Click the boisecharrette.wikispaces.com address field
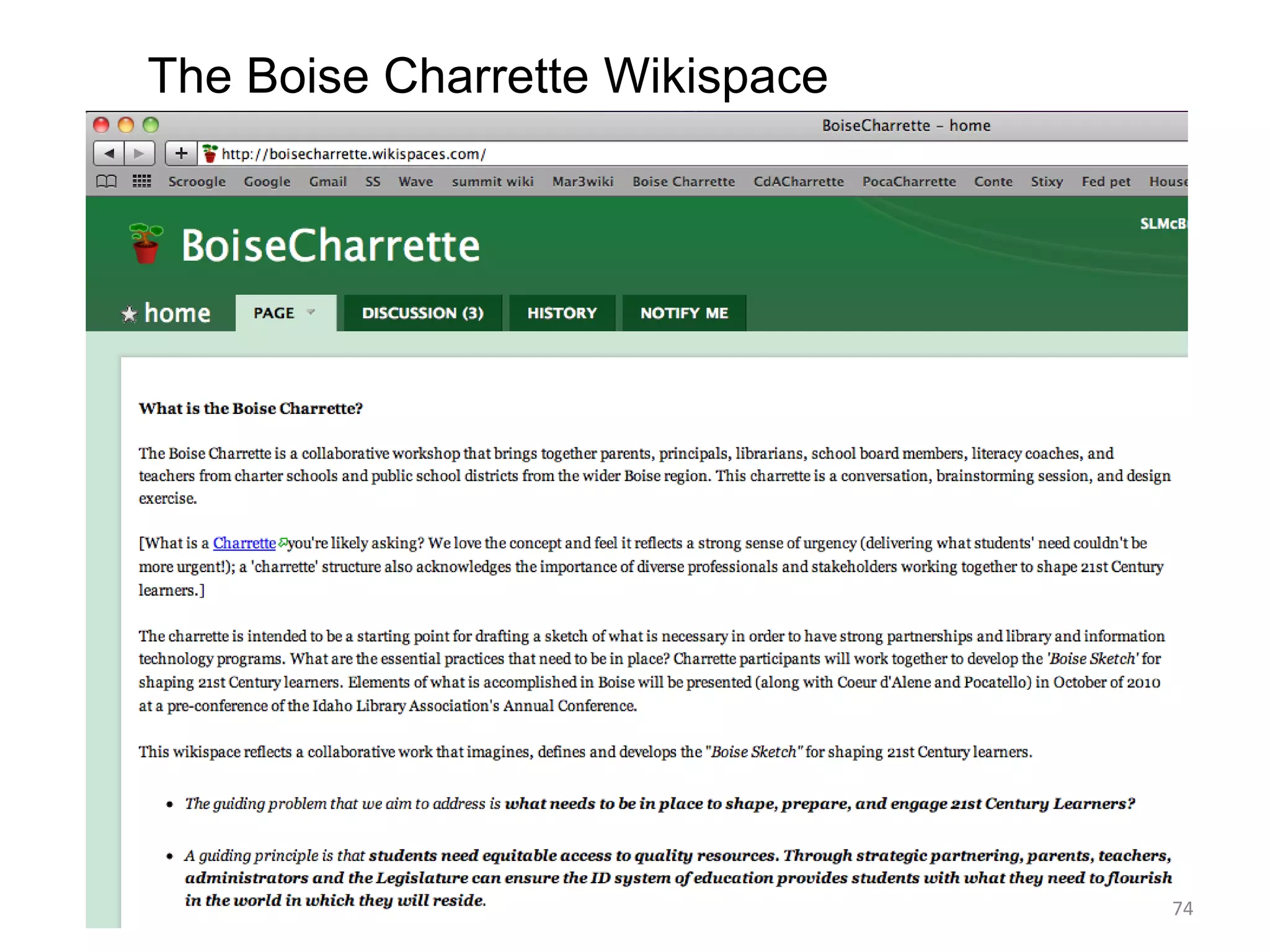This screenshot has width=1270, height=952. (x=353, y=154)
